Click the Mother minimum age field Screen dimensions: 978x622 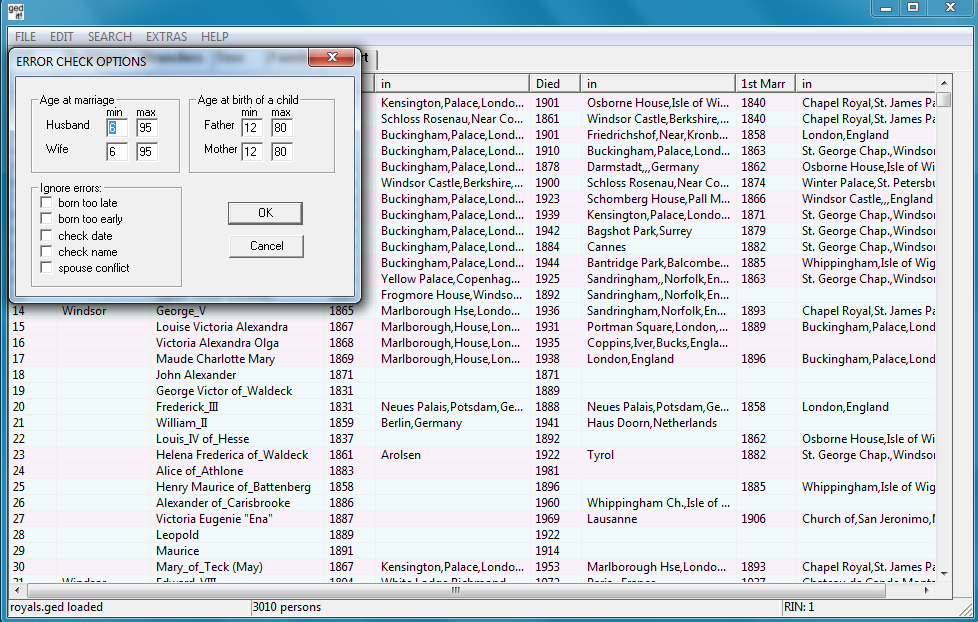point(252,152)
